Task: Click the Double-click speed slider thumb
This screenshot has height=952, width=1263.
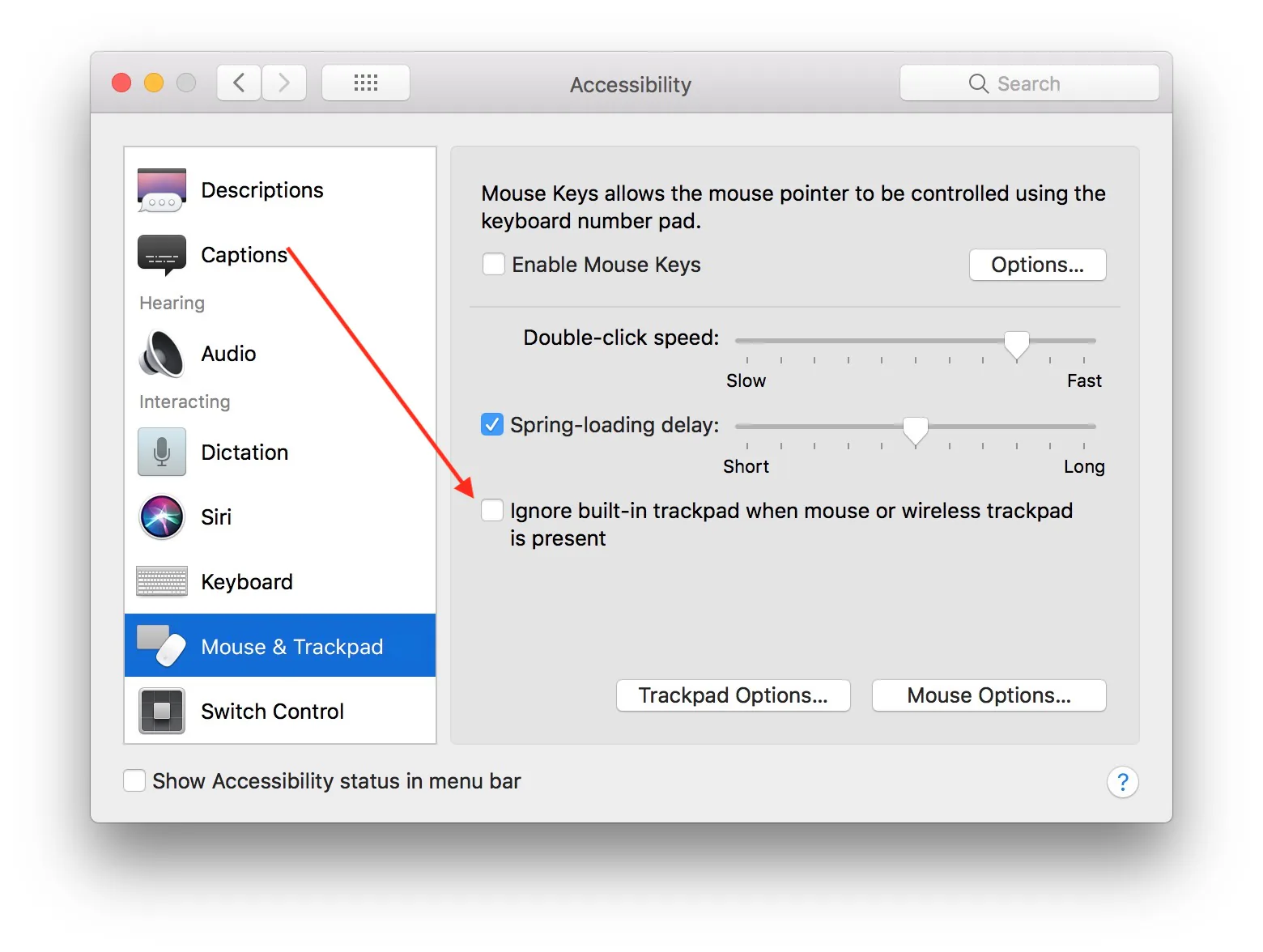Action: coord(1017,345)
